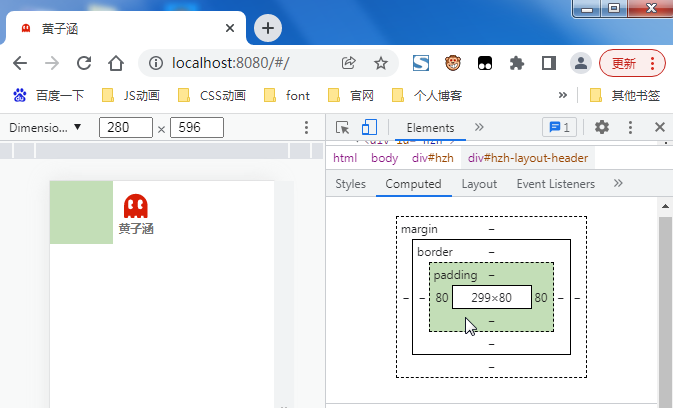Show more hidden bookmarks chevron

coord(563,95)
